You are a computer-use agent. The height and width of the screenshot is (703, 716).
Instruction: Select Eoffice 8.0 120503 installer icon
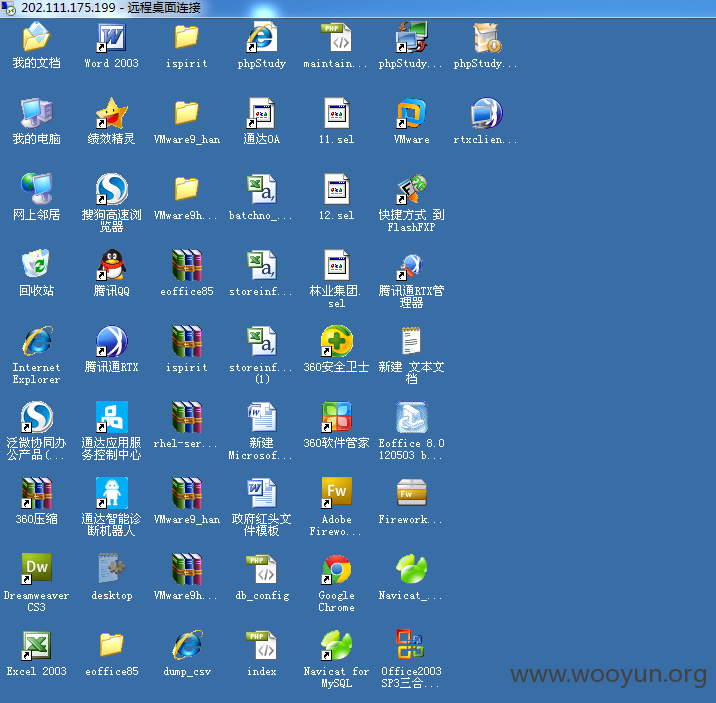tap(411, 416)
